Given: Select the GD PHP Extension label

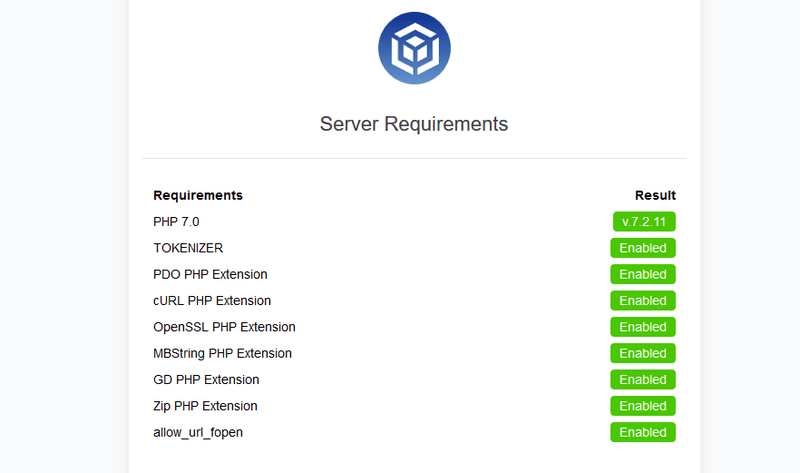Looking at the screenshot, I should pyautogui.click(x=206, y=380).
